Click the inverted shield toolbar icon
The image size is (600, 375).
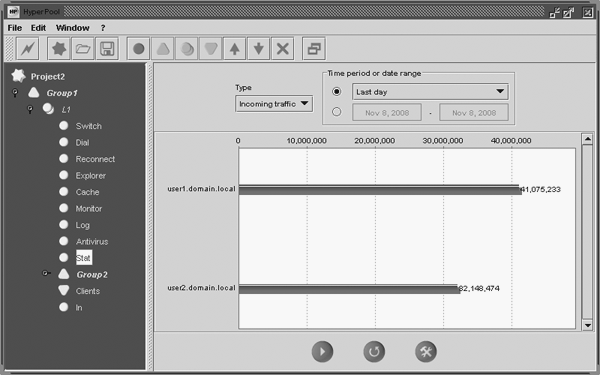211,49
